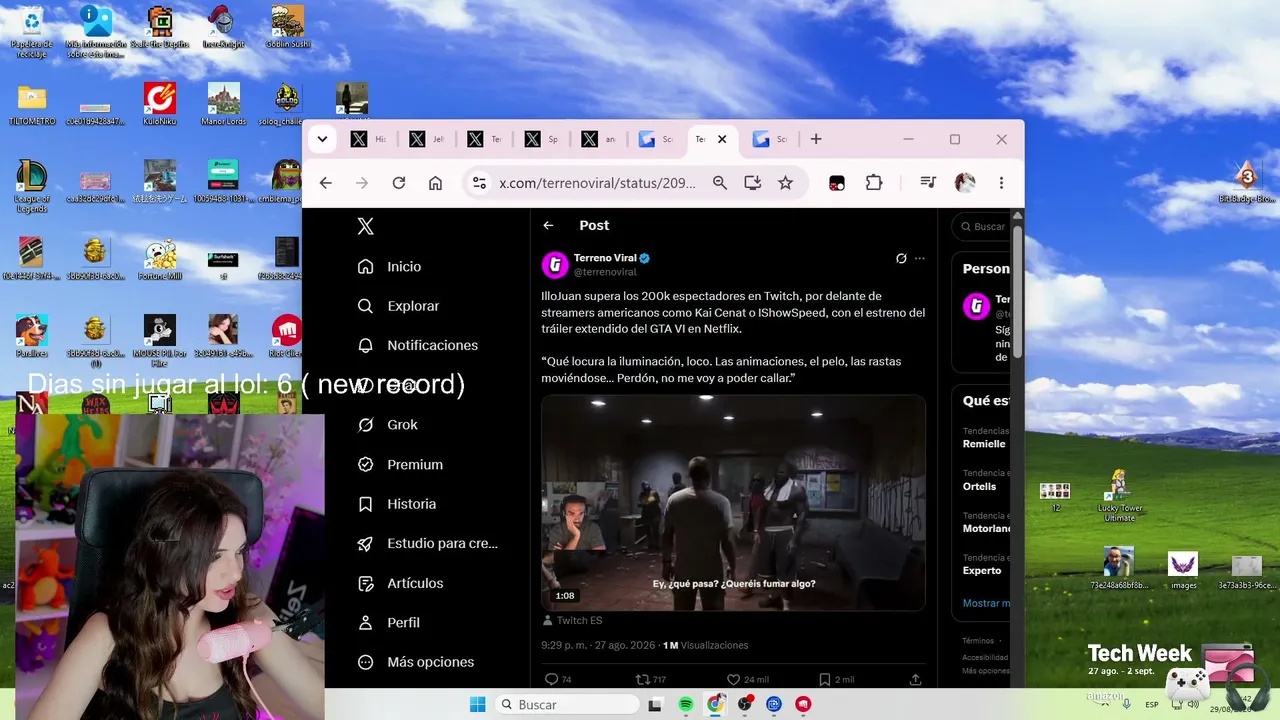This screenshot has width=1280, height=720.
Task: Go to Perfil page
Action: pyautogui.click(x=389, y=623)
